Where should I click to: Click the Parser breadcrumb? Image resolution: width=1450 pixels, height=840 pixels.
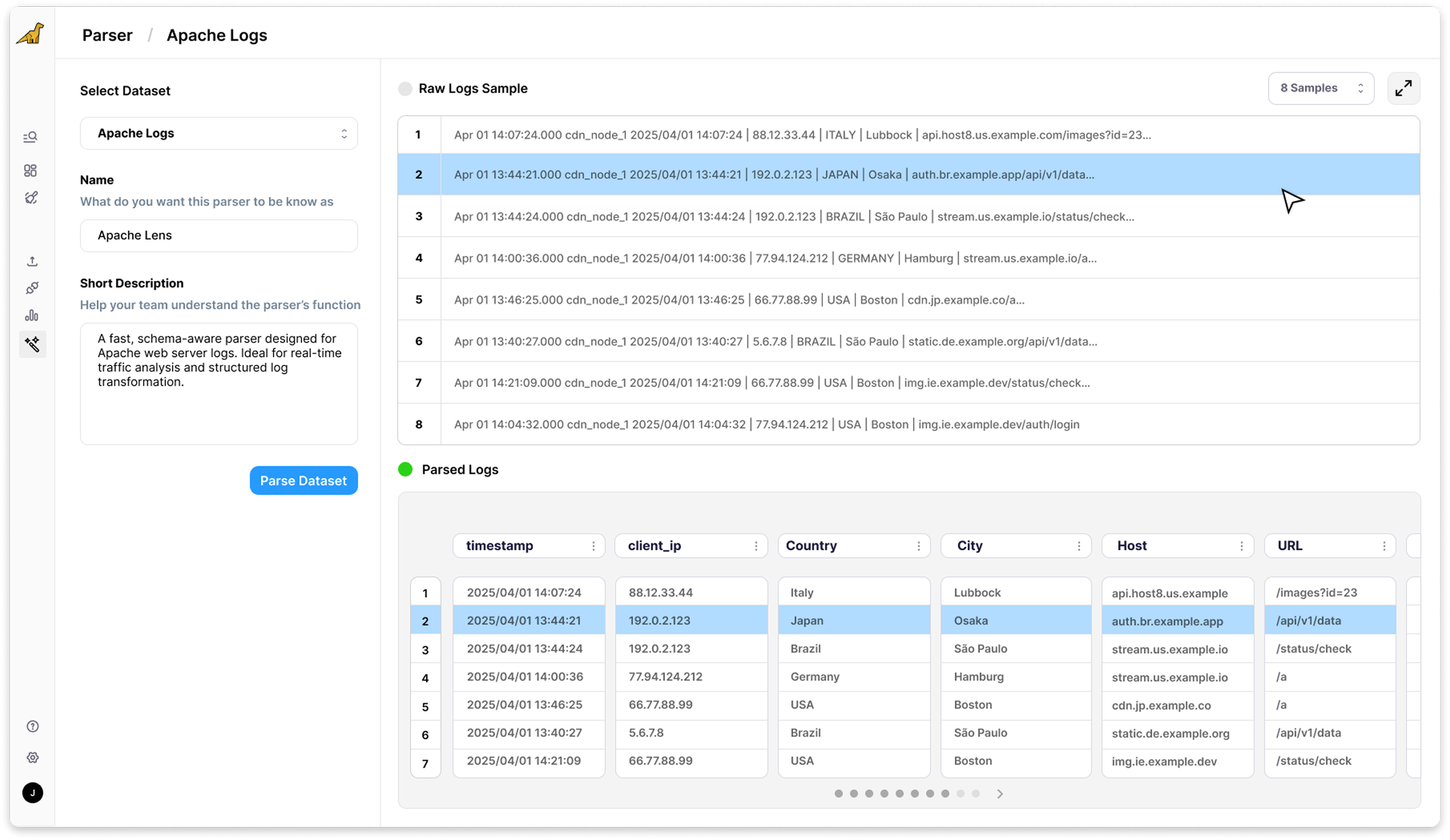click(107, 35)
